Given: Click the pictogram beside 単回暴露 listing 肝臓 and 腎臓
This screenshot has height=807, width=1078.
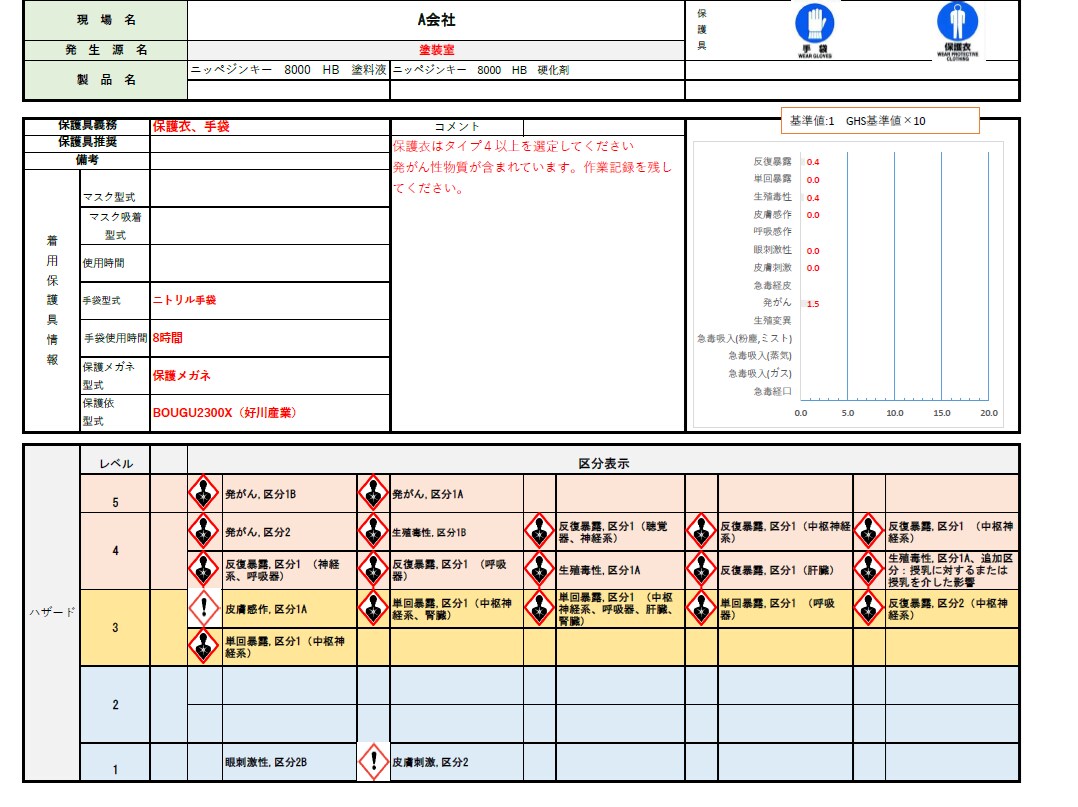Looking at the screenshot, I should tap(540, 608).
